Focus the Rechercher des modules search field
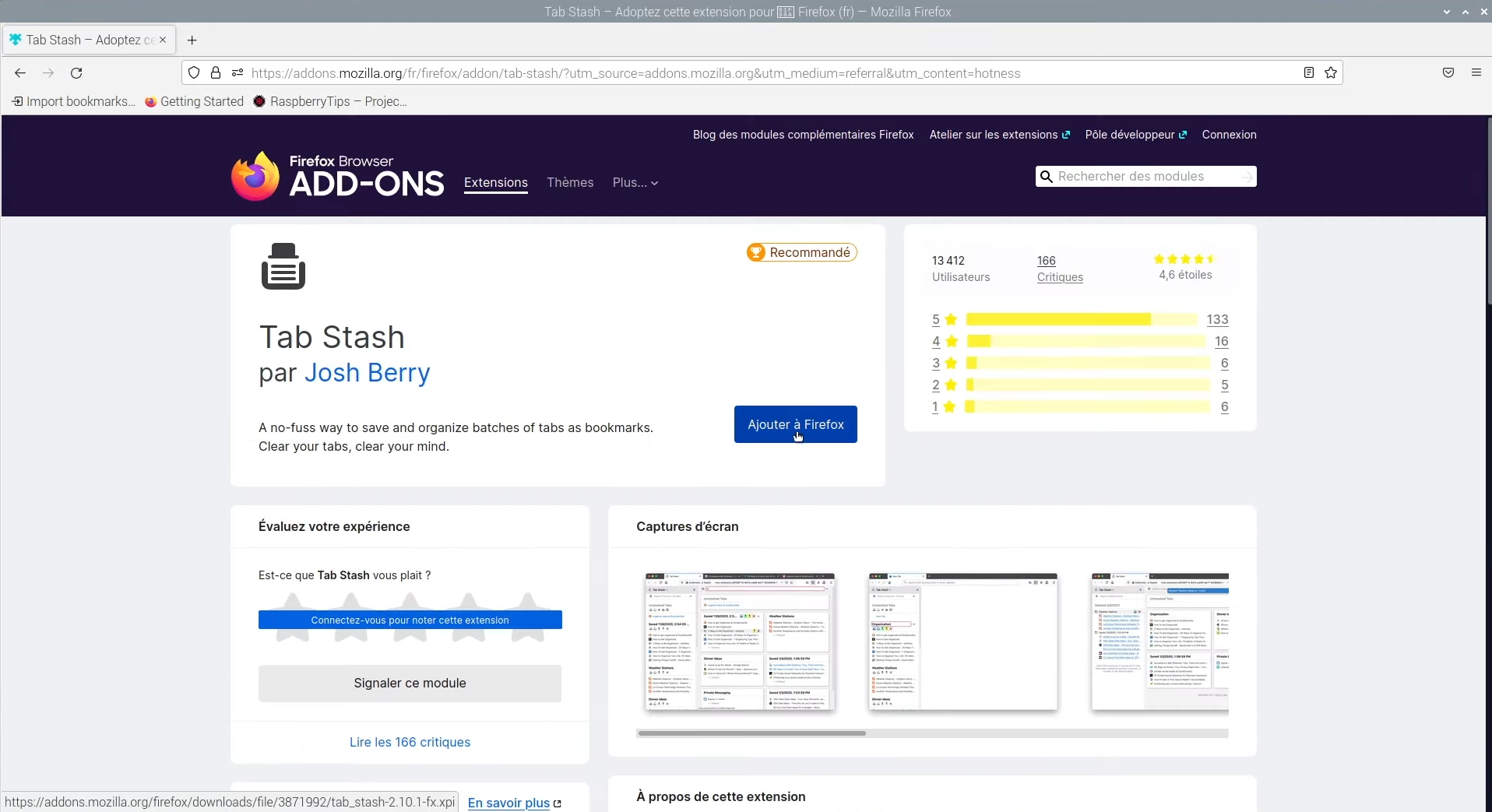 click(1145, 177)
